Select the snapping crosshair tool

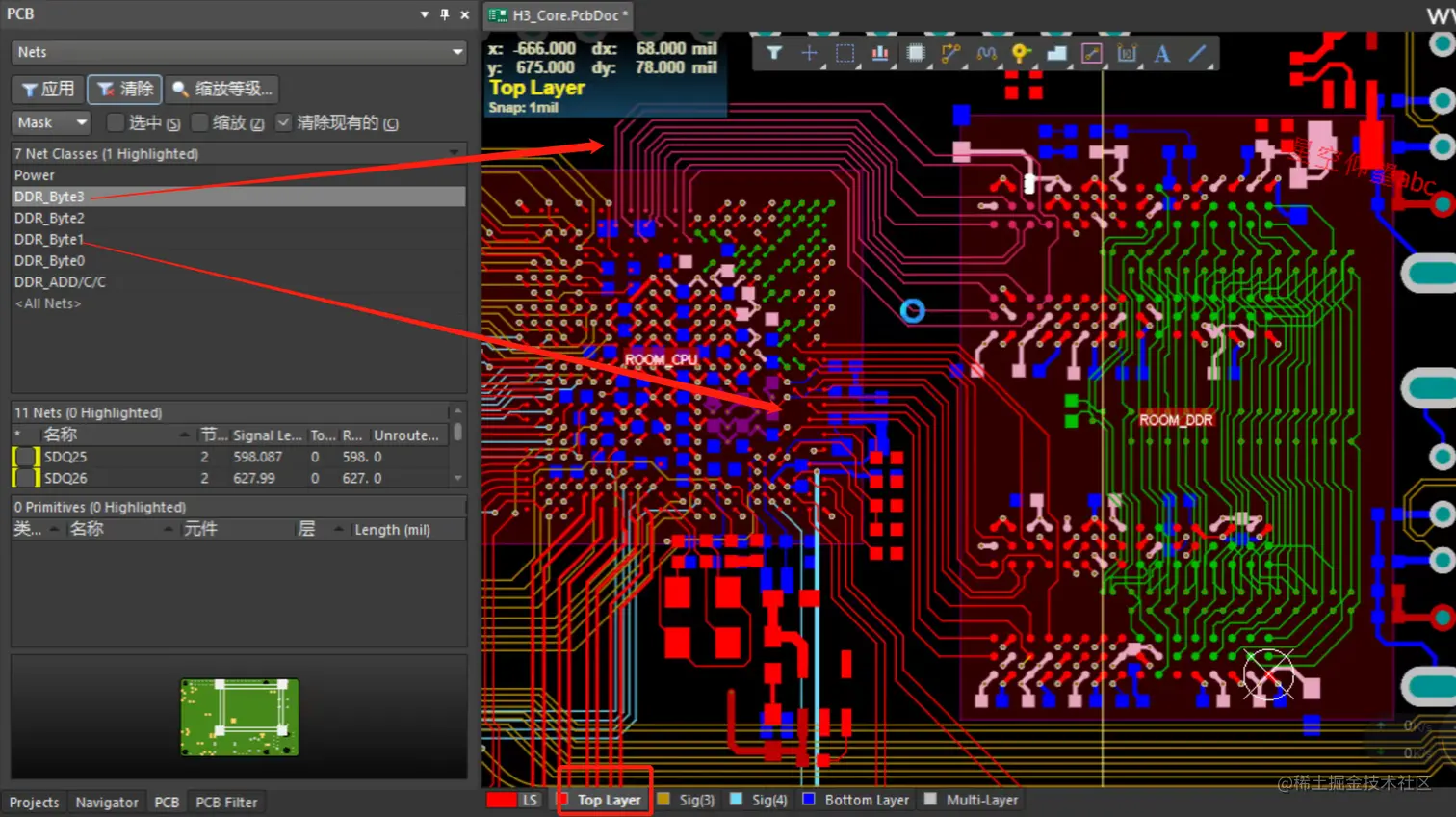809,53
